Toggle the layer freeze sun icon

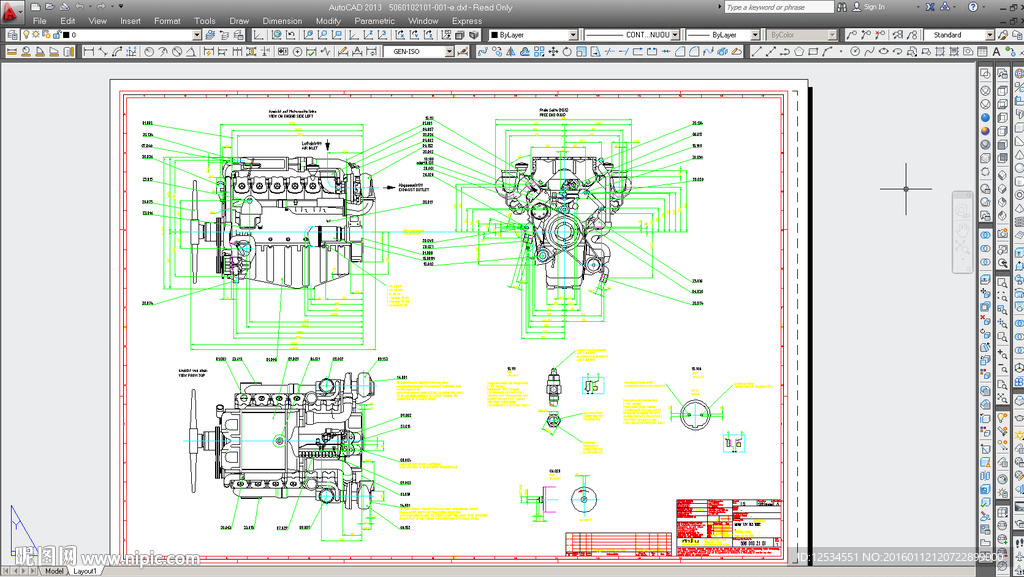(x=37, y=35)
